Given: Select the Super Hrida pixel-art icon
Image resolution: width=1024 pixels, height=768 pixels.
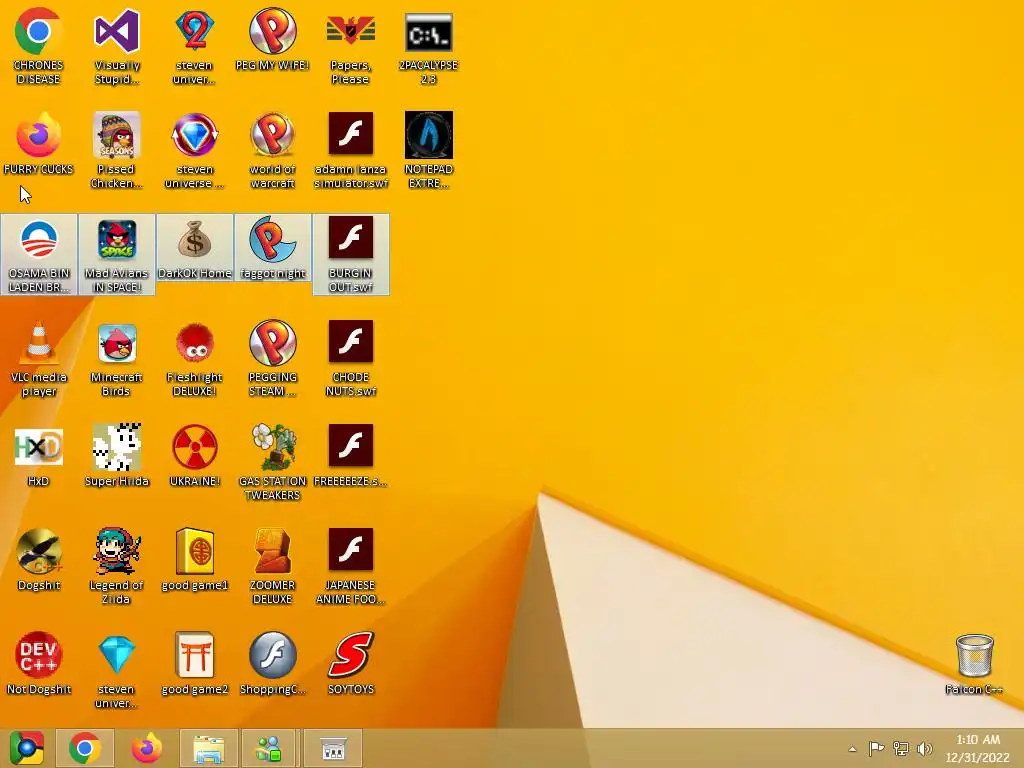Looking at the screenshot, I should coord(117,456).
